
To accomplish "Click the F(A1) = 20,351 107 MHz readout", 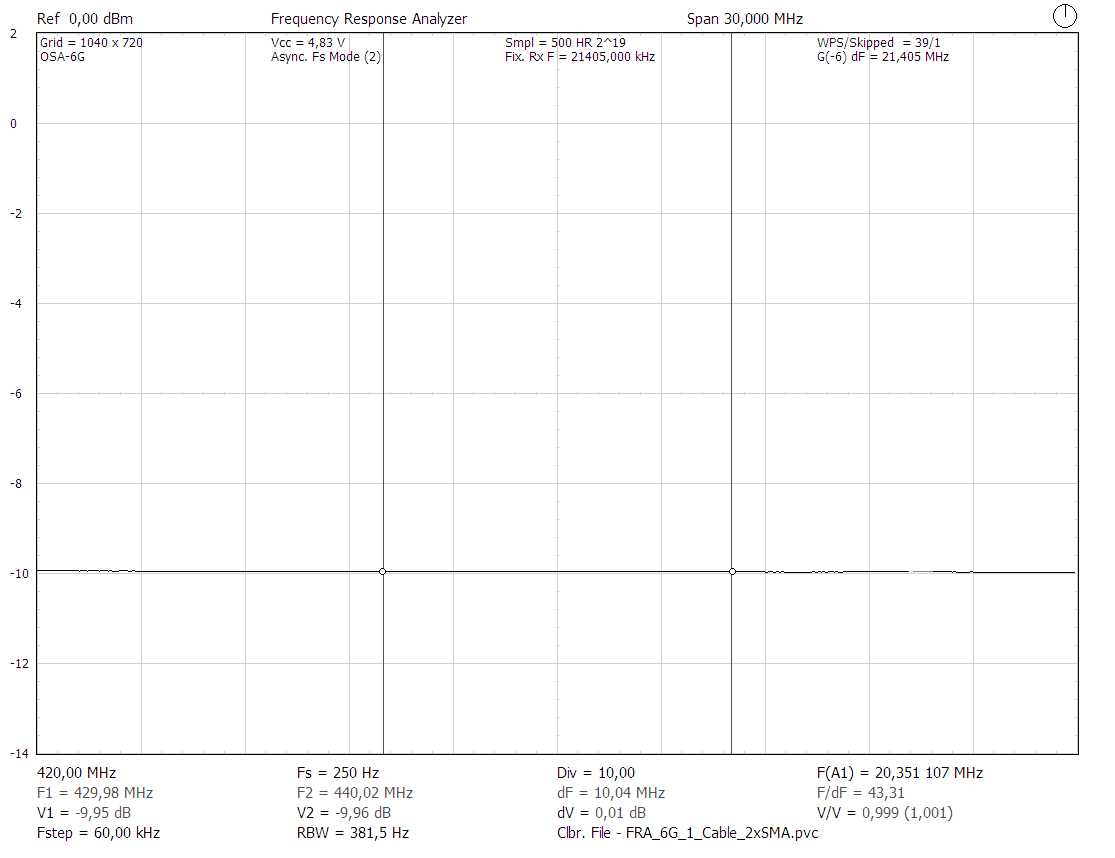I will pyautogui.click(x=899, y=773).
